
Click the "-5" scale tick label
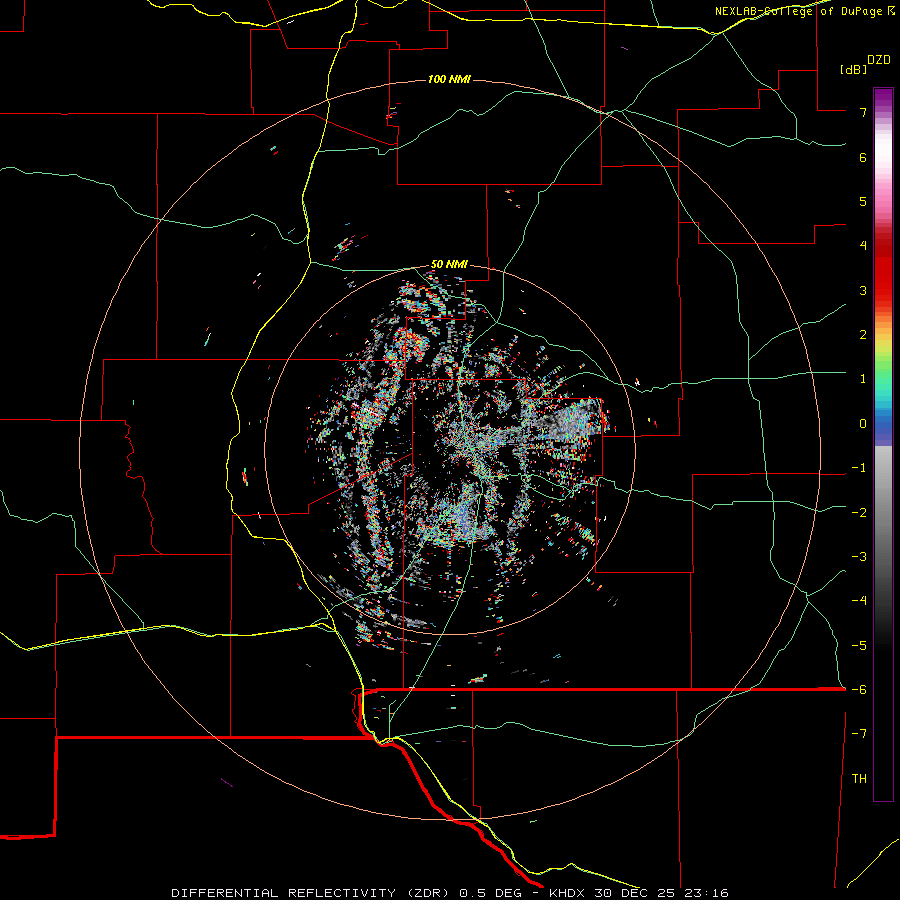tap(859, 645)
